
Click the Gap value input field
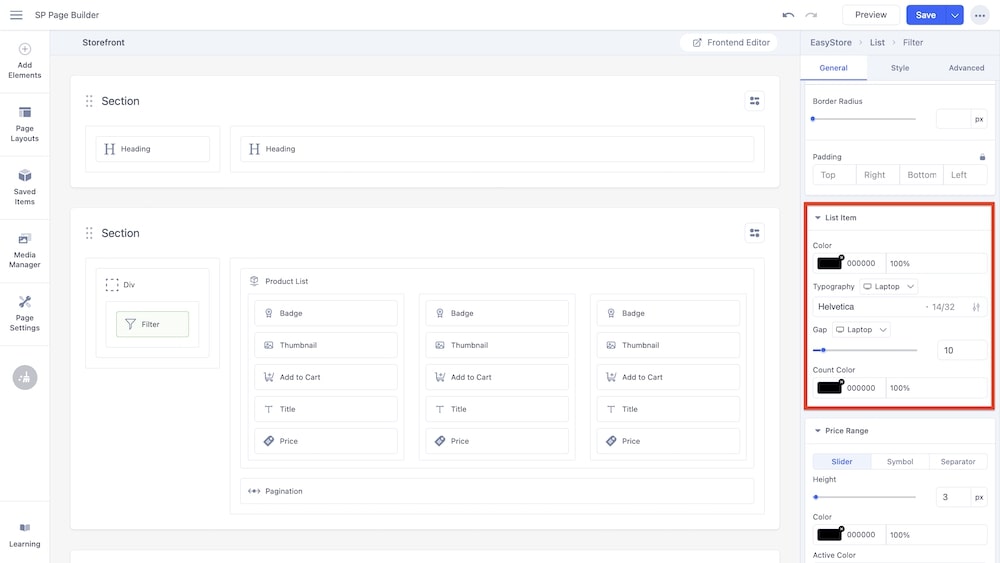point(961,350)
